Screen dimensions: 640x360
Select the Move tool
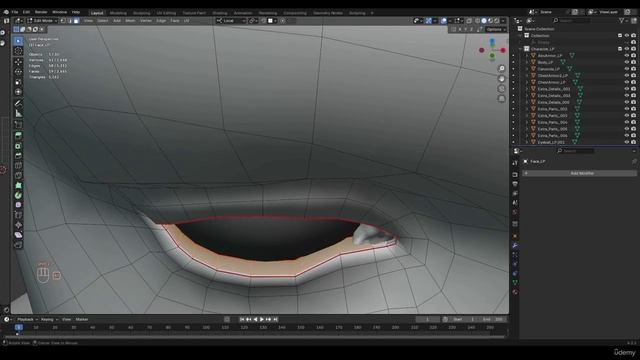click(x=18, y=62)
